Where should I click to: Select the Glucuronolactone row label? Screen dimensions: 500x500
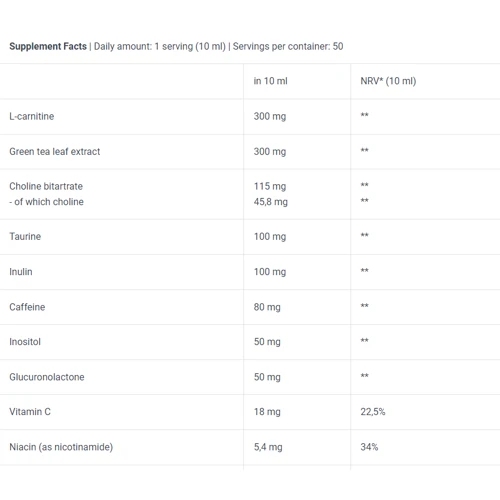[x=47, y=377]
